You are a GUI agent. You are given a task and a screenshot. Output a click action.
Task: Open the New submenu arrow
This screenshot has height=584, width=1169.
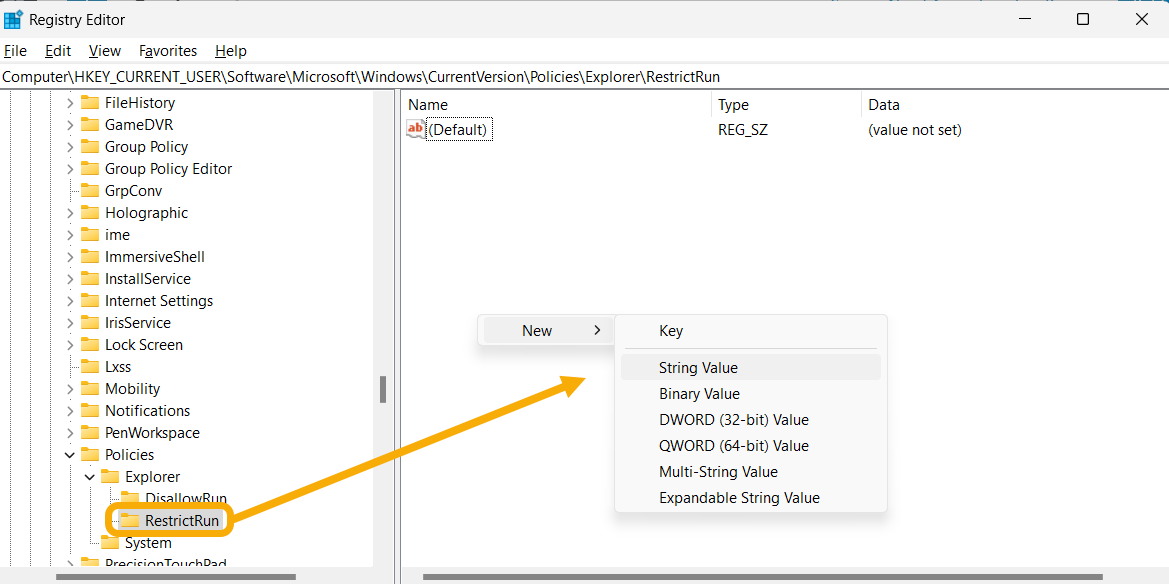pyautogui.click(x=597, y=329)
